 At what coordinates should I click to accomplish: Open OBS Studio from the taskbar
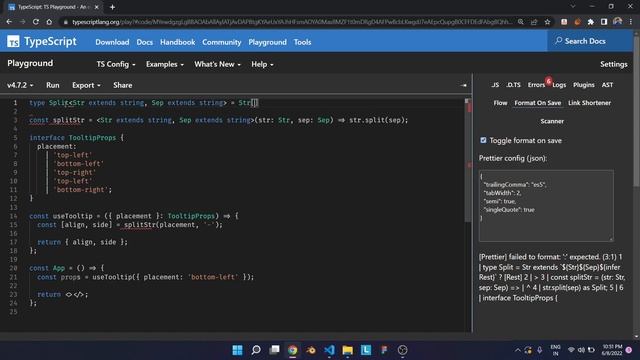pos(402,350)
